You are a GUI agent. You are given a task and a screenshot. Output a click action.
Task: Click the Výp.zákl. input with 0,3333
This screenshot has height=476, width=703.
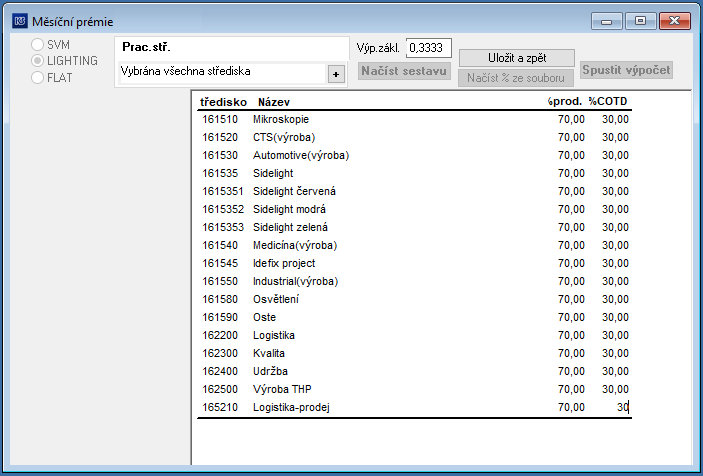coord(429,48)
